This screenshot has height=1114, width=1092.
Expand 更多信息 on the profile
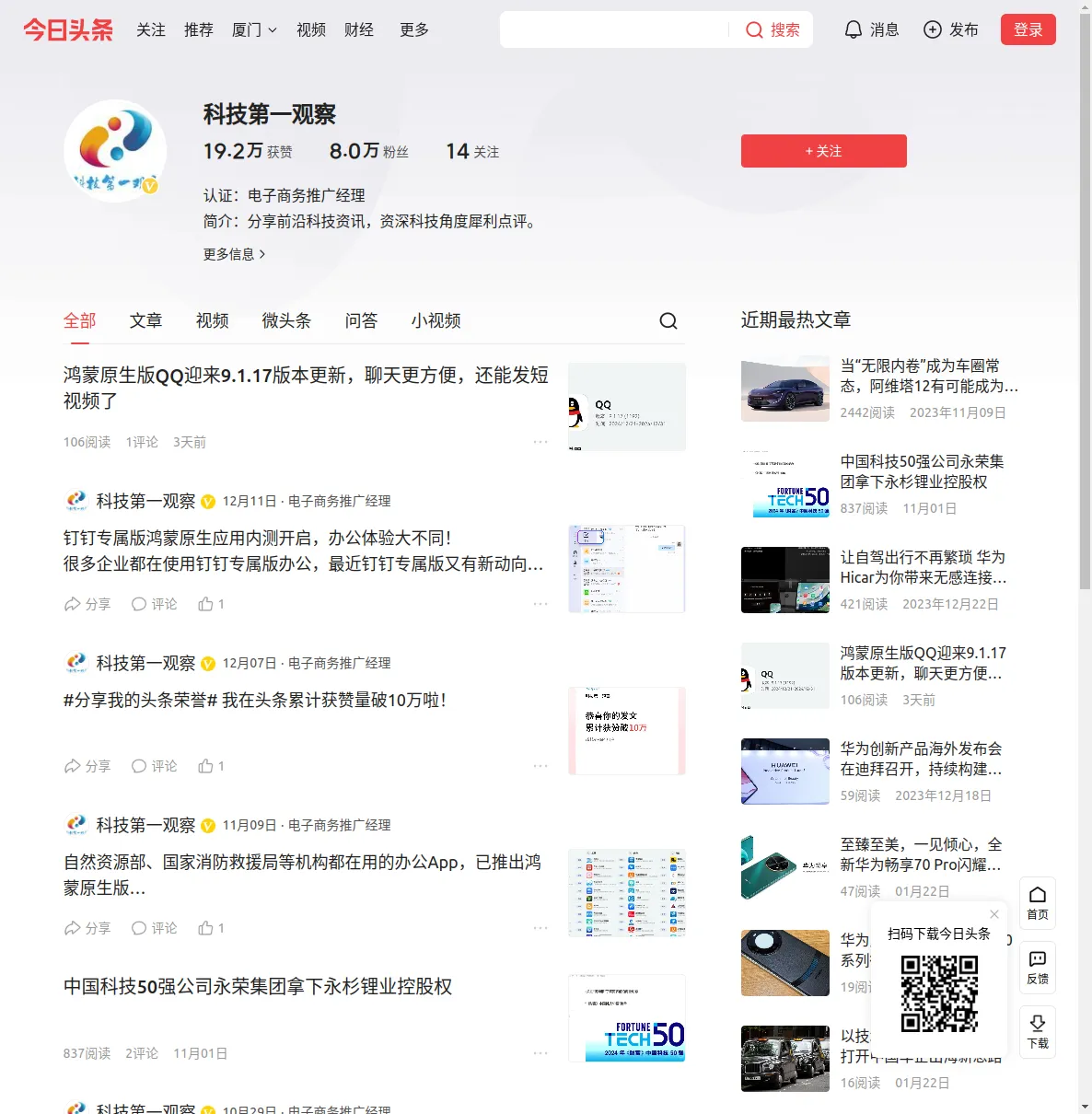coord(235,254)
